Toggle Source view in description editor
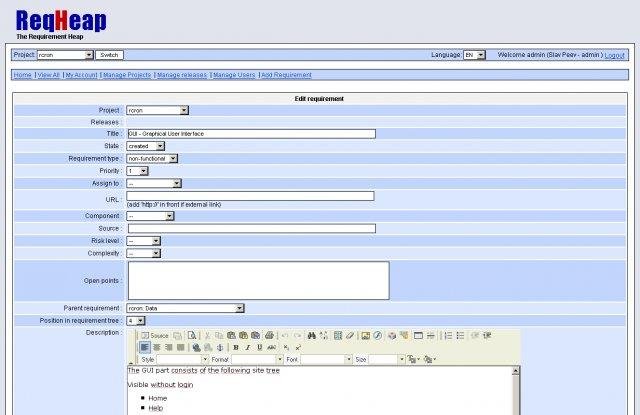640x415 pixels. [155, 335]
